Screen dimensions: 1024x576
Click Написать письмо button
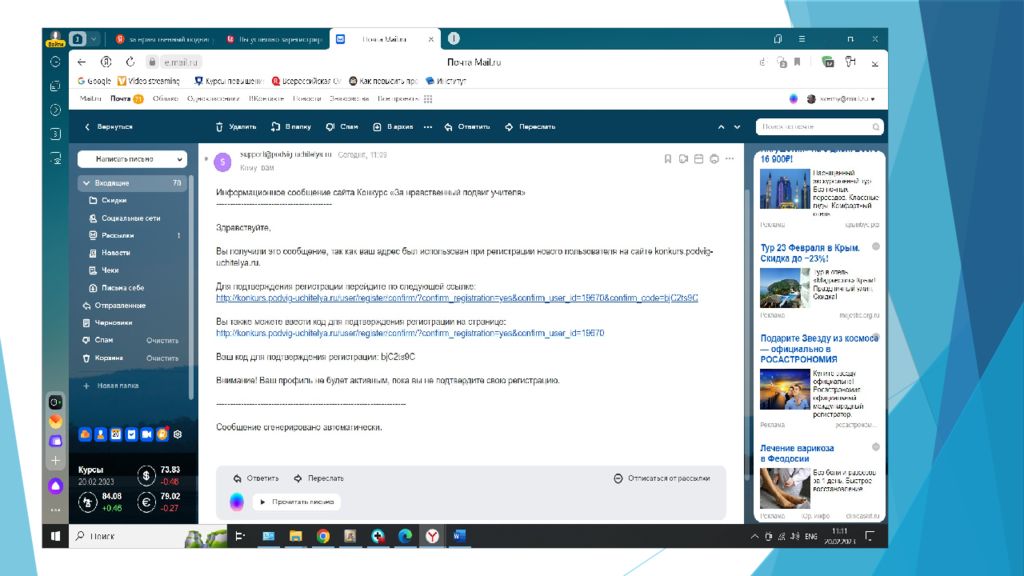125,159
